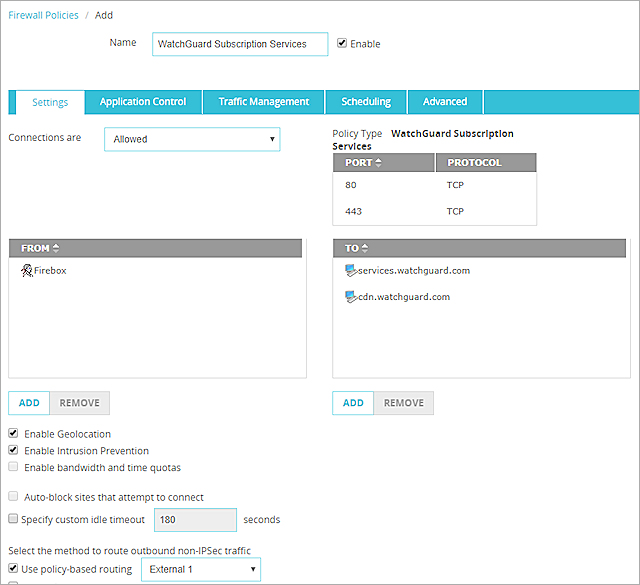Toggle the Enable policy checkbox

(x=343, y=43)
